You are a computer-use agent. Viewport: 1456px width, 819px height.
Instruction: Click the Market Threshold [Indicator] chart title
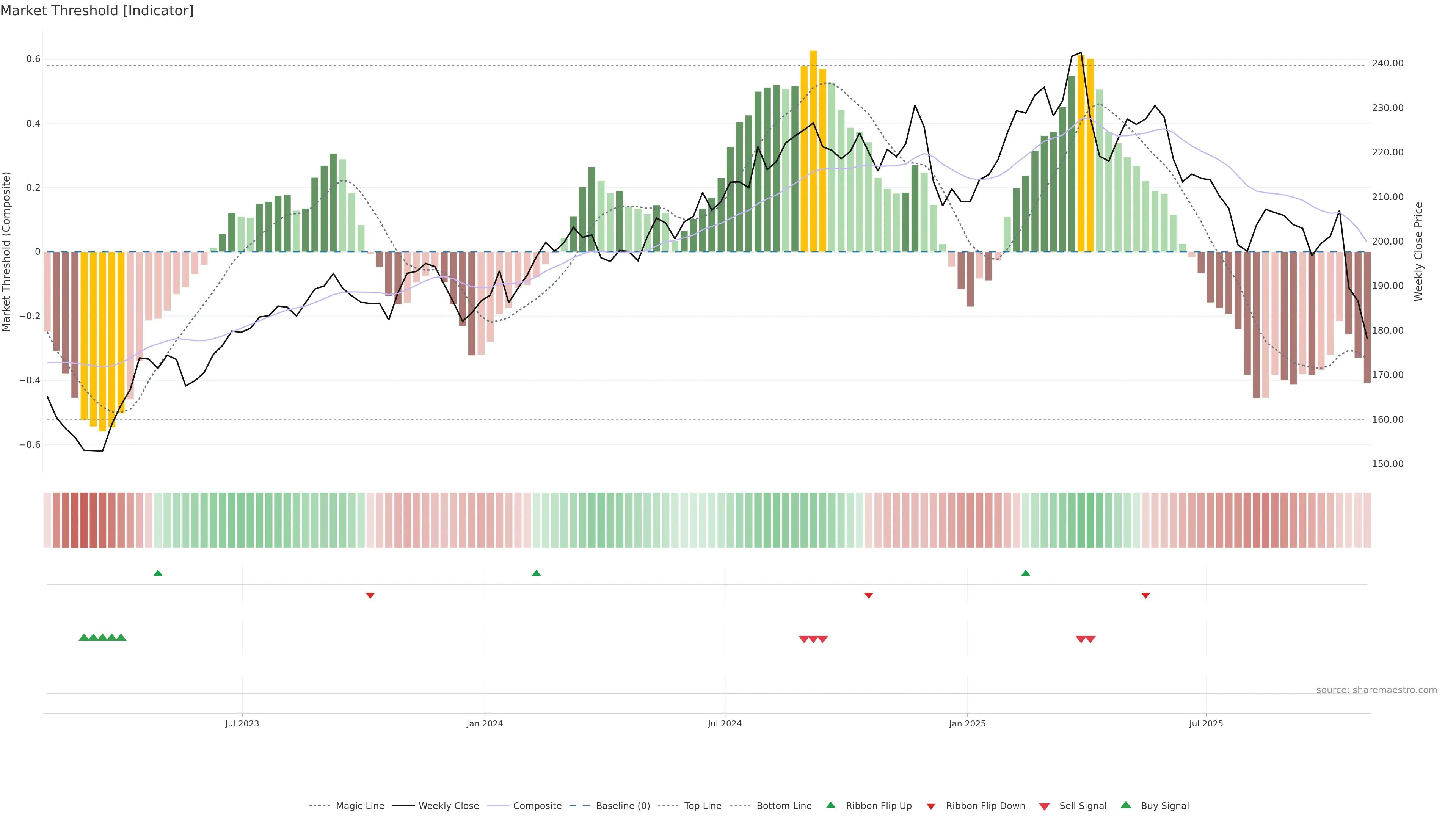pyautogui.click(x=97, y=11)
